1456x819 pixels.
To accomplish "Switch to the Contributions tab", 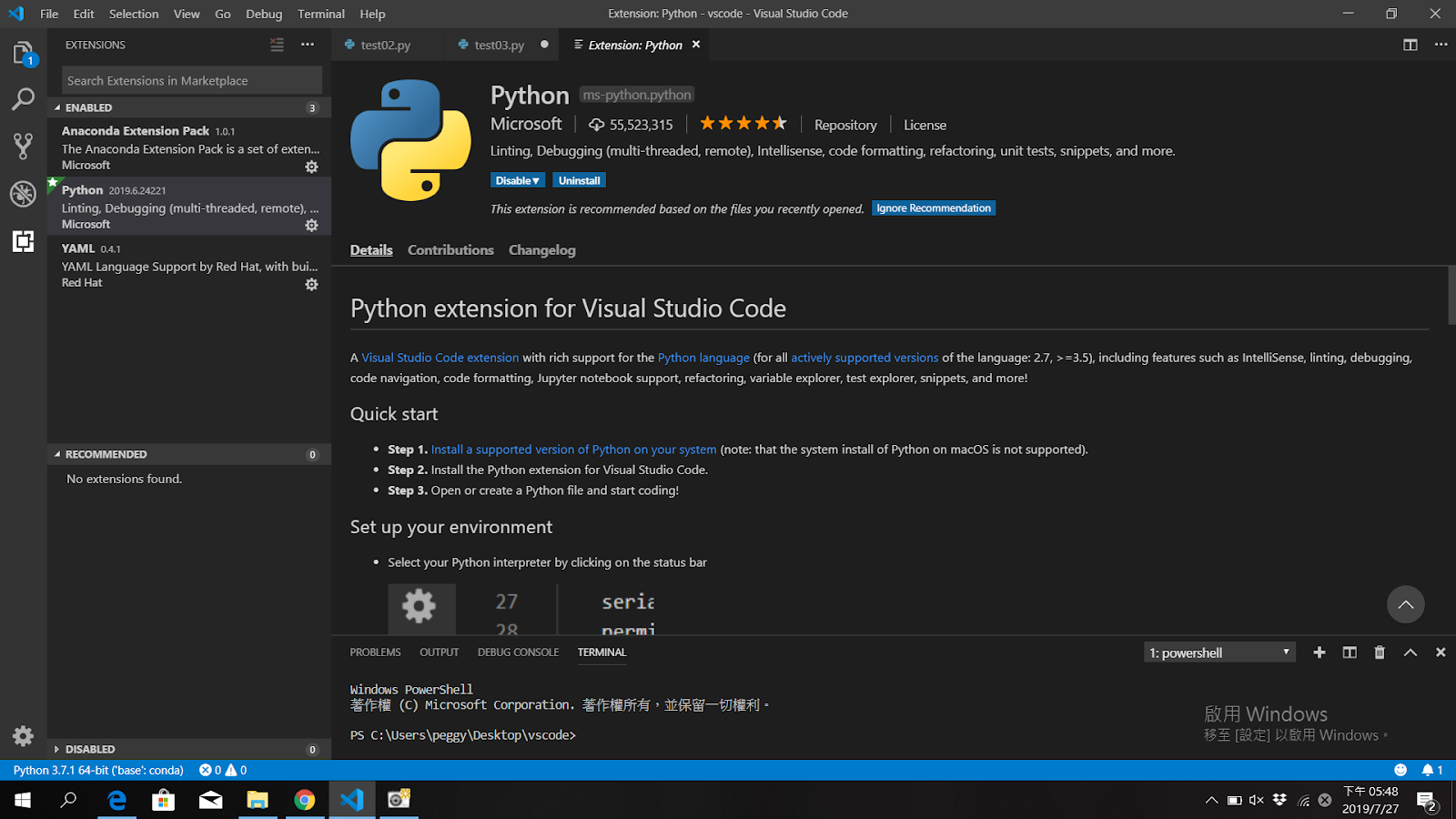I will [x=450, y=249].
